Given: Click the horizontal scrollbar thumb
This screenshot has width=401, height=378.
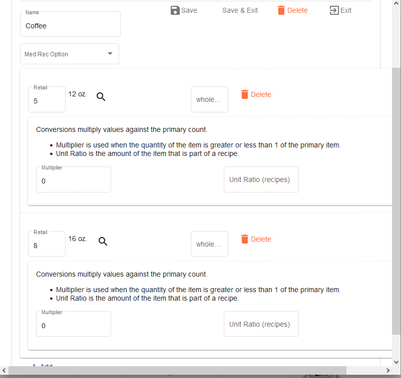Looking at the screenshot, I should [x=177, y=370].
